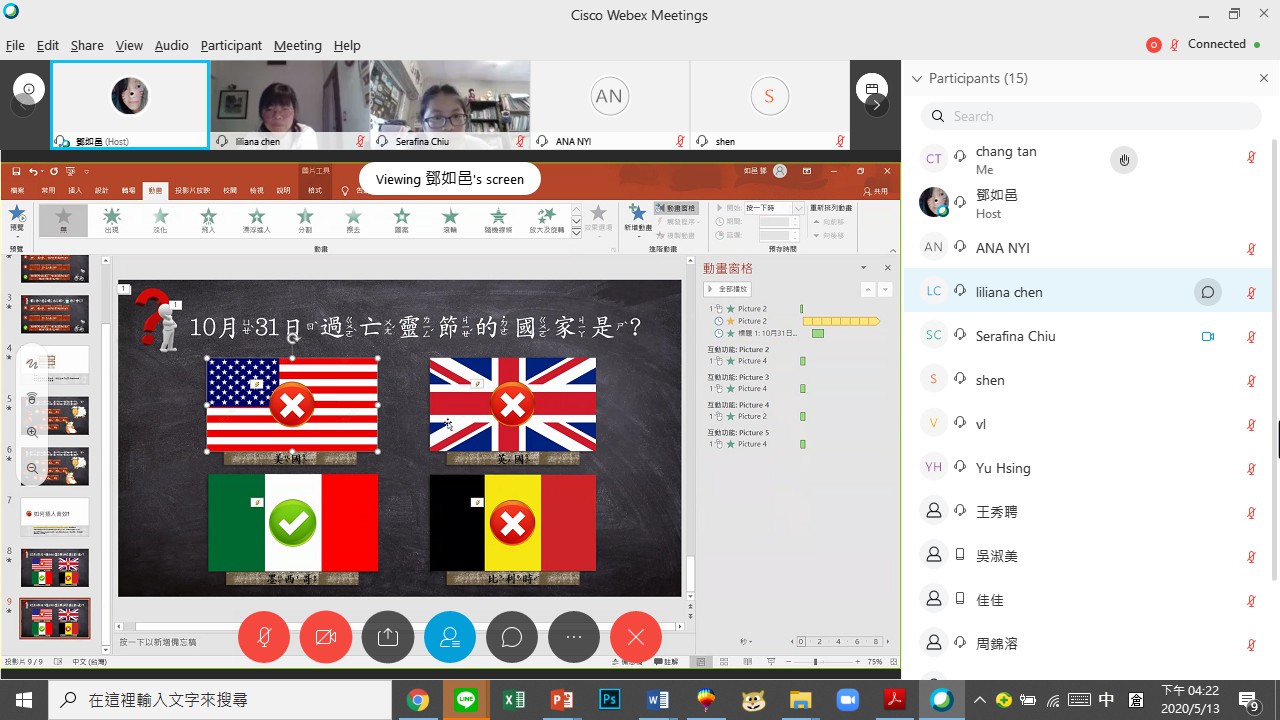Open the chat bubble button
The image size is (1280, 720).
coord(512,637)
